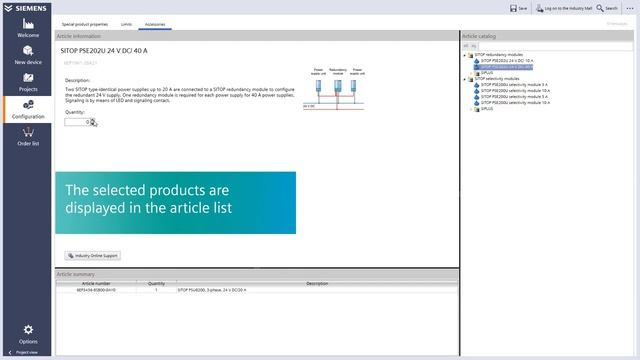This screenshot has height=360, width=640.
Task: Select SITOP redundancy modules tree folder
Action: click(498, 55)
